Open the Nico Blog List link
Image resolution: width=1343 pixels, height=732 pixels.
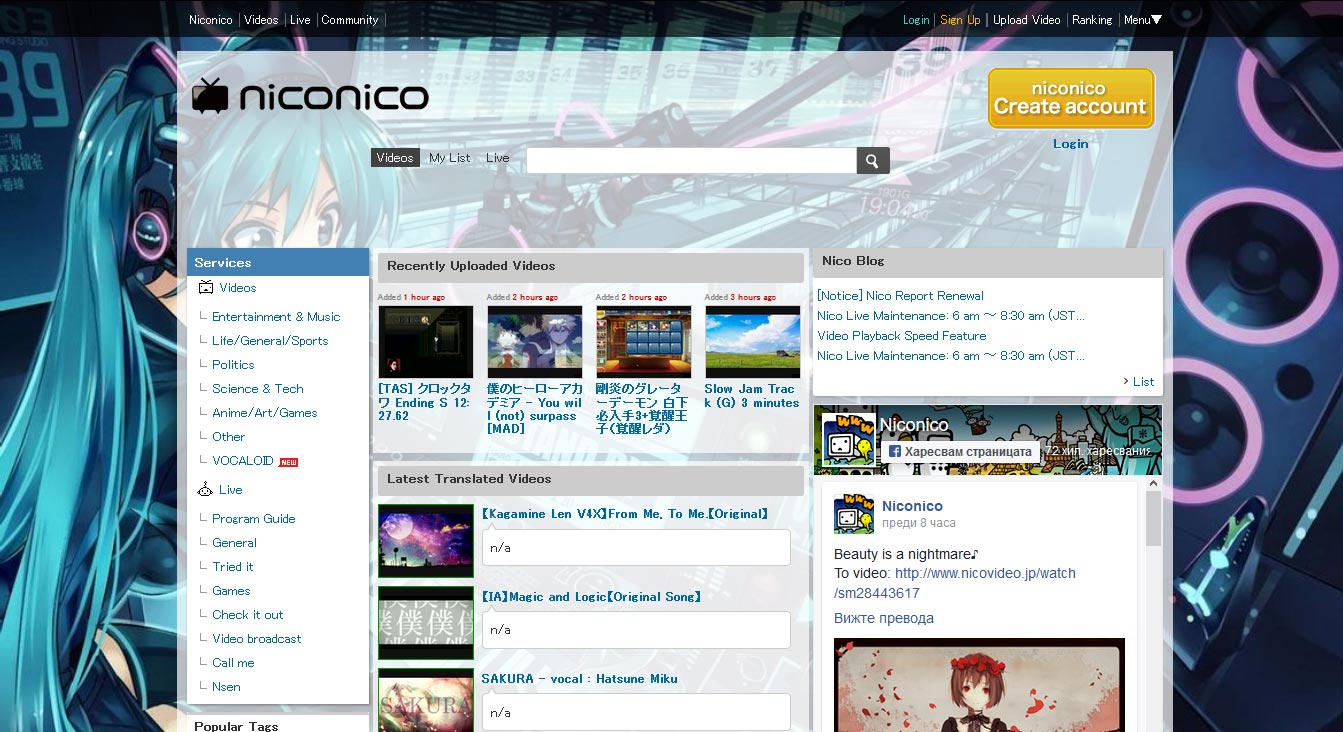tap(1143, 382)
